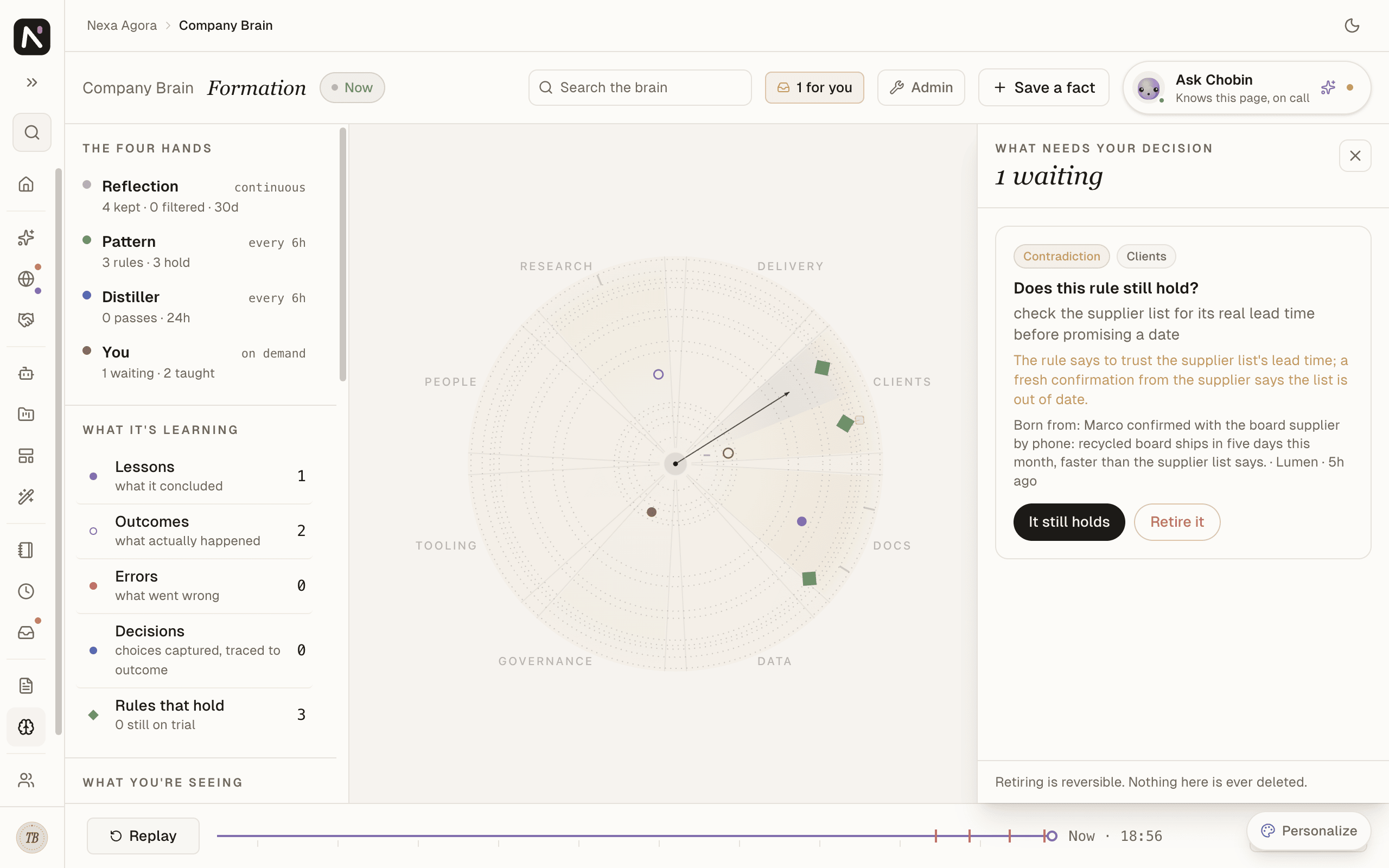This screenshot has height=868, width=1389.
Task: Go to the home icon
Action: point(26,184)
